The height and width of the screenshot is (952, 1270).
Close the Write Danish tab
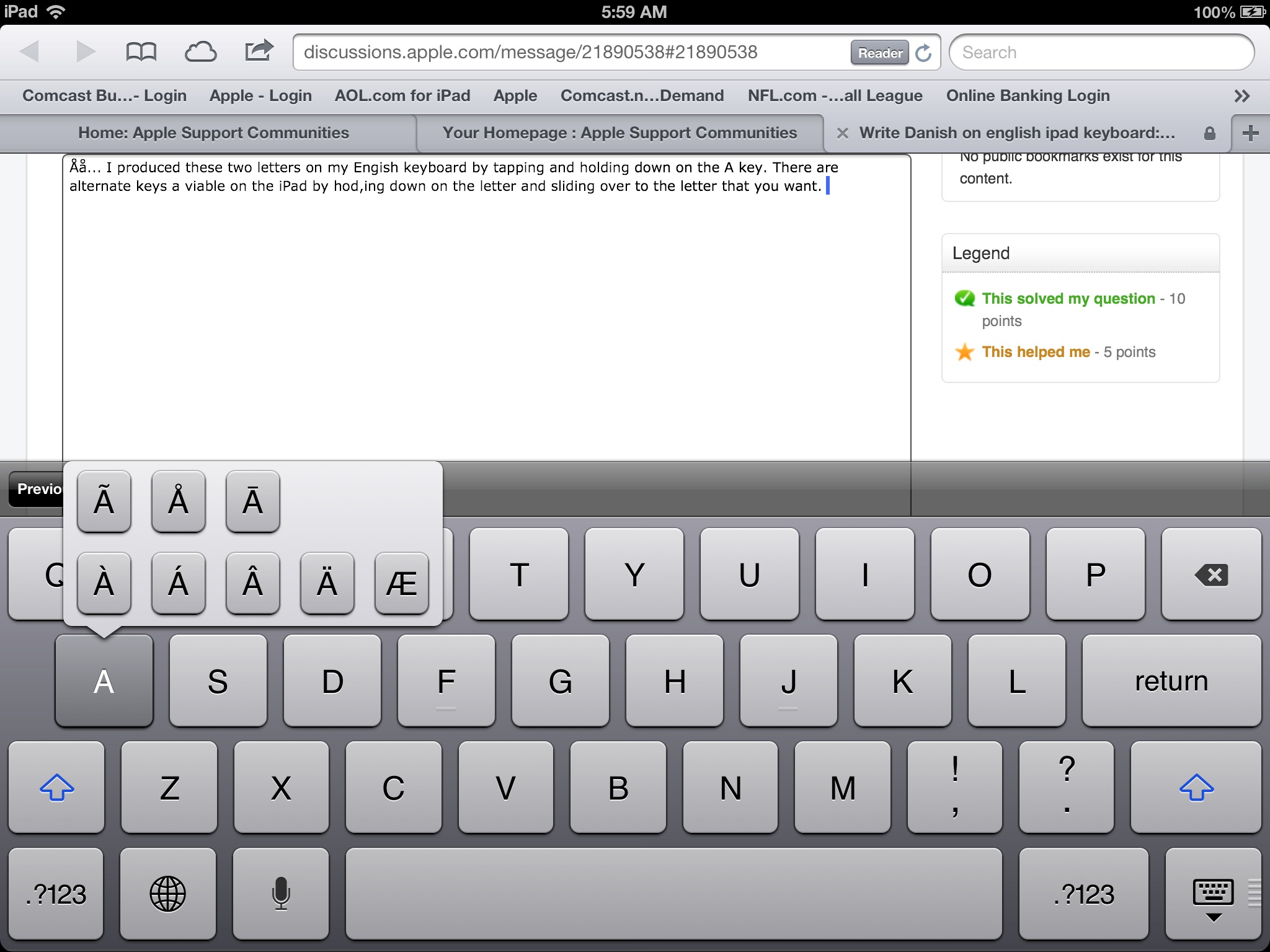(843, 133)
